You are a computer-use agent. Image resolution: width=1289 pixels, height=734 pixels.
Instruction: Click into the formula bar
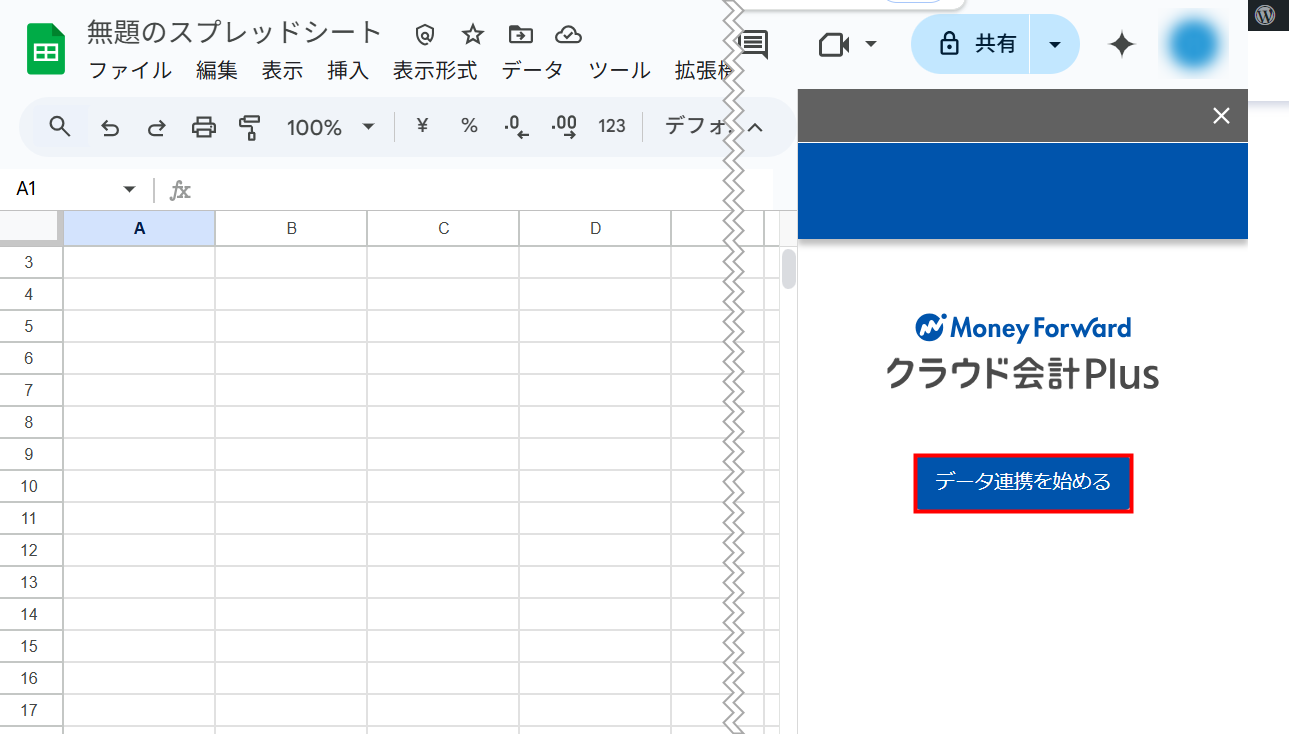point(480,189)
